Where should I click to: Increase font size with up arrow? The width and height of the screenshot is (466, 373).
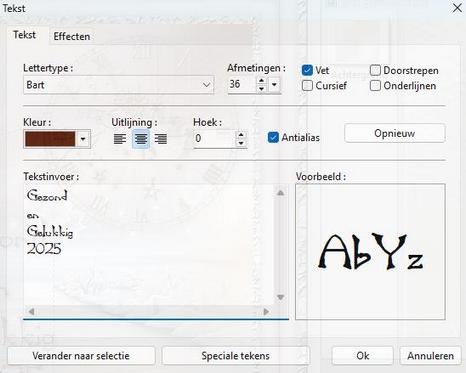click(x=262, y=81)
